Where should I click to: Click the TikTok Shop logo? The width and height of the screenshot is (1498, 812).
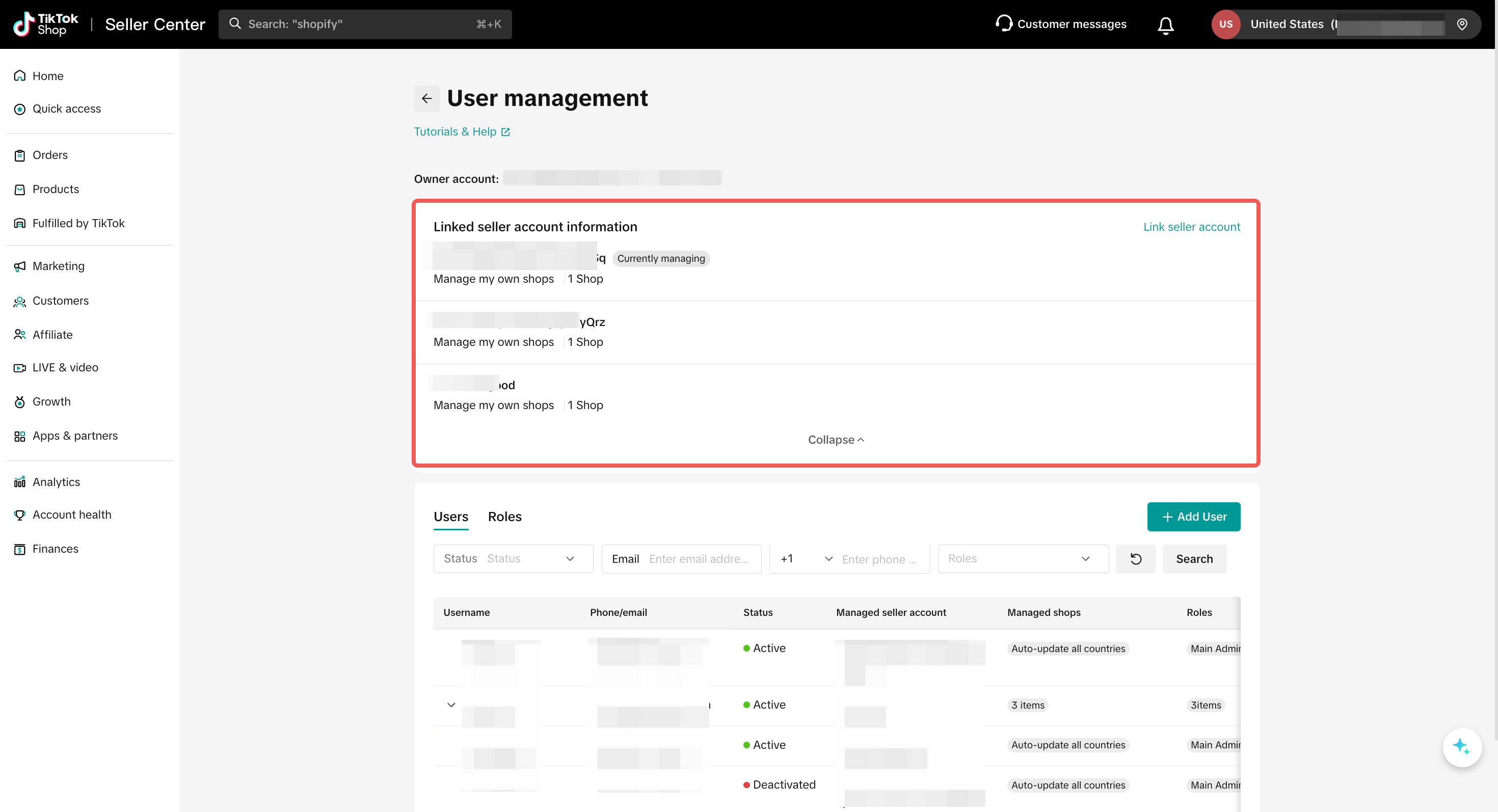[46, 24]
